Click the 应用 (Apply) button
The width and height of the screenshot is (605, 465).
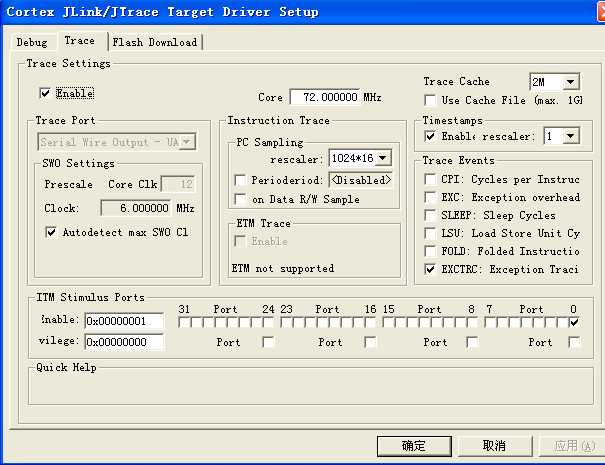(x=574, y=446)
